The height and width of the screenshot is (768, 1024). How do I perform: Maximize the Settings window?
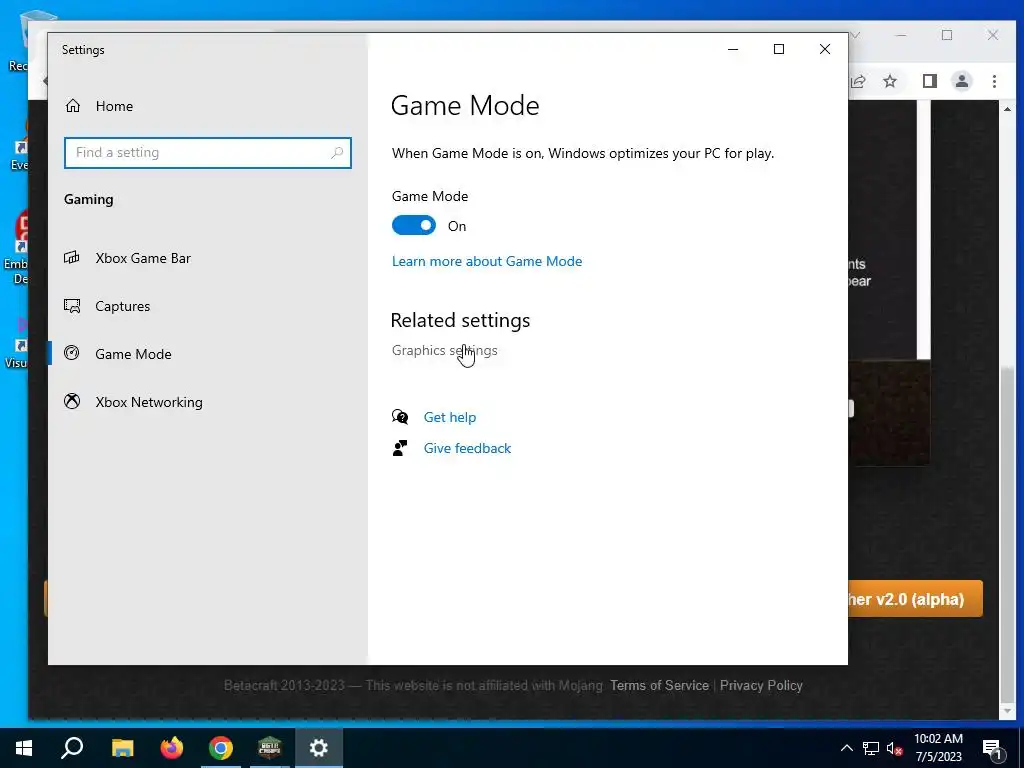[778, 49]
